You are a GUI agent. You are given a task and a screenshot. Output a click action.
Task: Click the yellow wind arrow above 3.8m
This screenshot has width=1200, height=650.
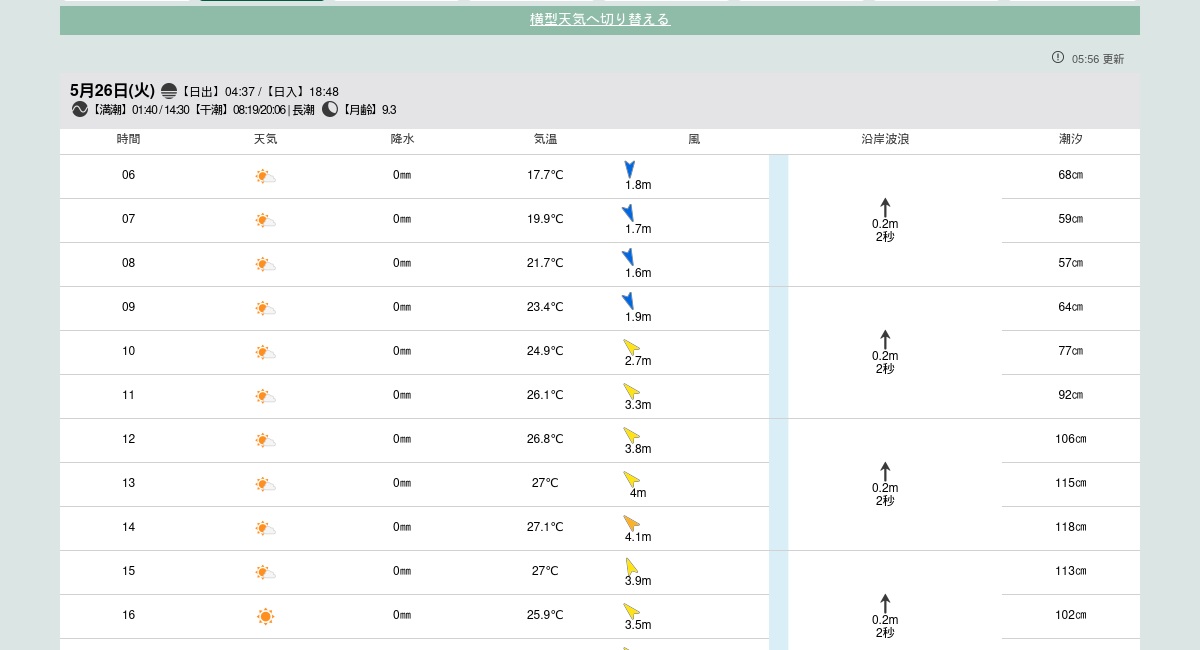(x=632, y=435)
